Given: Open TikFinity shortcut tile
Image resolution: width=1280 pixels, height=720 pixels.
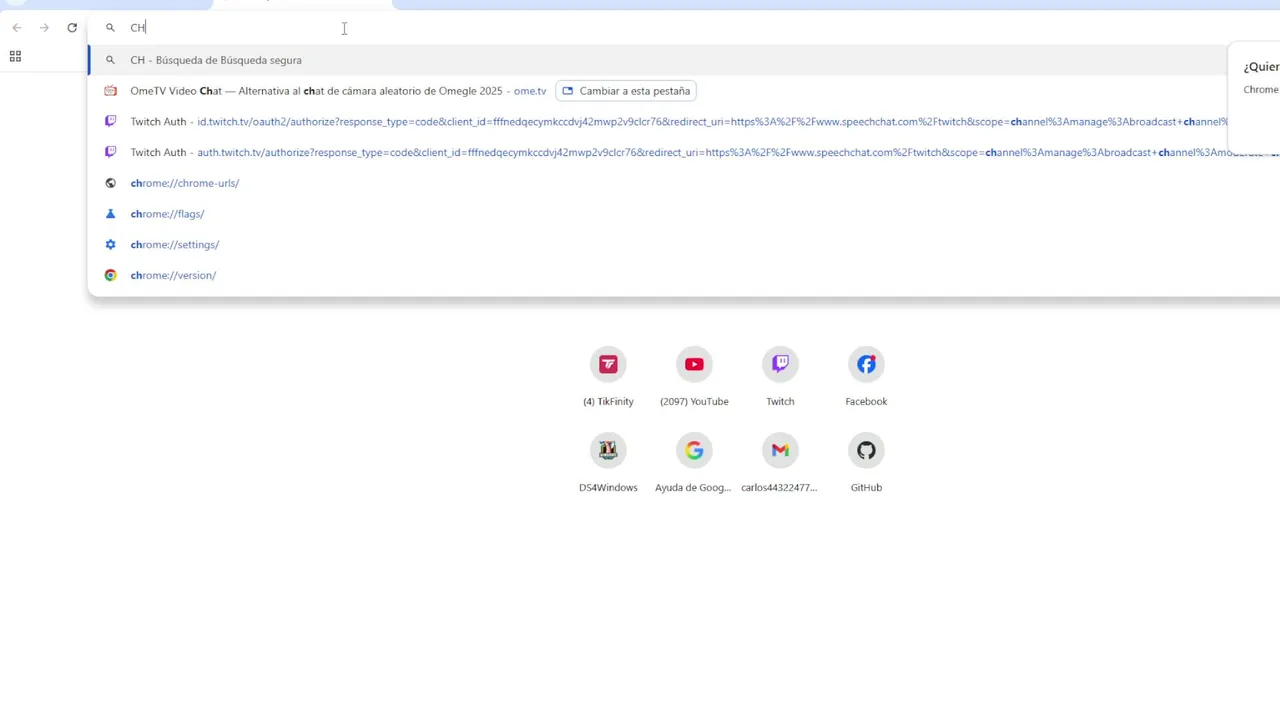Looking at the screenshot, I should [x=608, y=377].
